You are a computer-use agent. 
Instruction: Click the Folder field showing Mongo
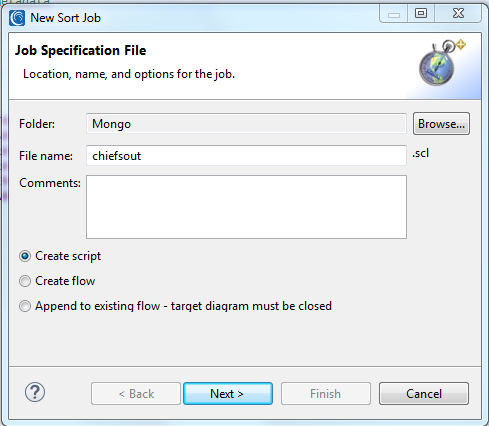coord(246,124)
